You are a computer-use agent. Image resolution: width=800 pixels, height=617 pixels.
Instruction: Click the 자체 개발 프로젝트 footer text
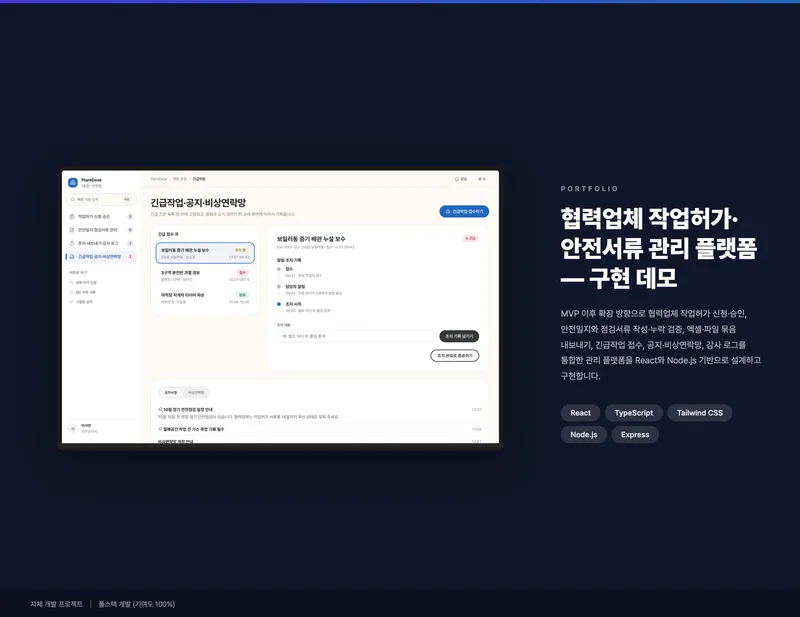(56, 604)
